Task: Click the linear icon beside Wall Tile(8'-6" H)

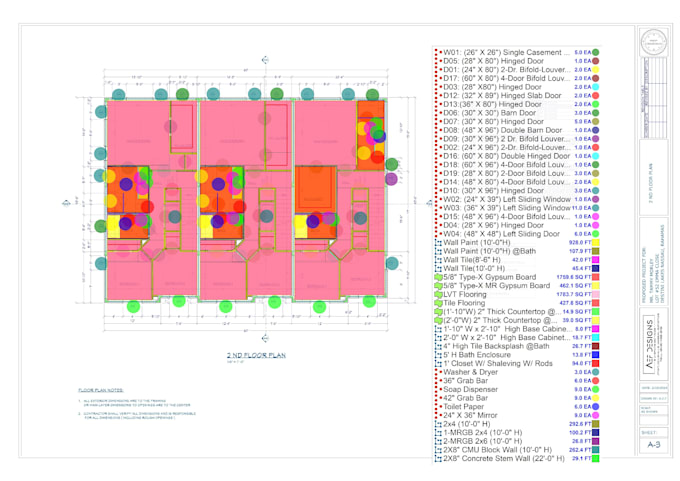Action: [438, 260]
